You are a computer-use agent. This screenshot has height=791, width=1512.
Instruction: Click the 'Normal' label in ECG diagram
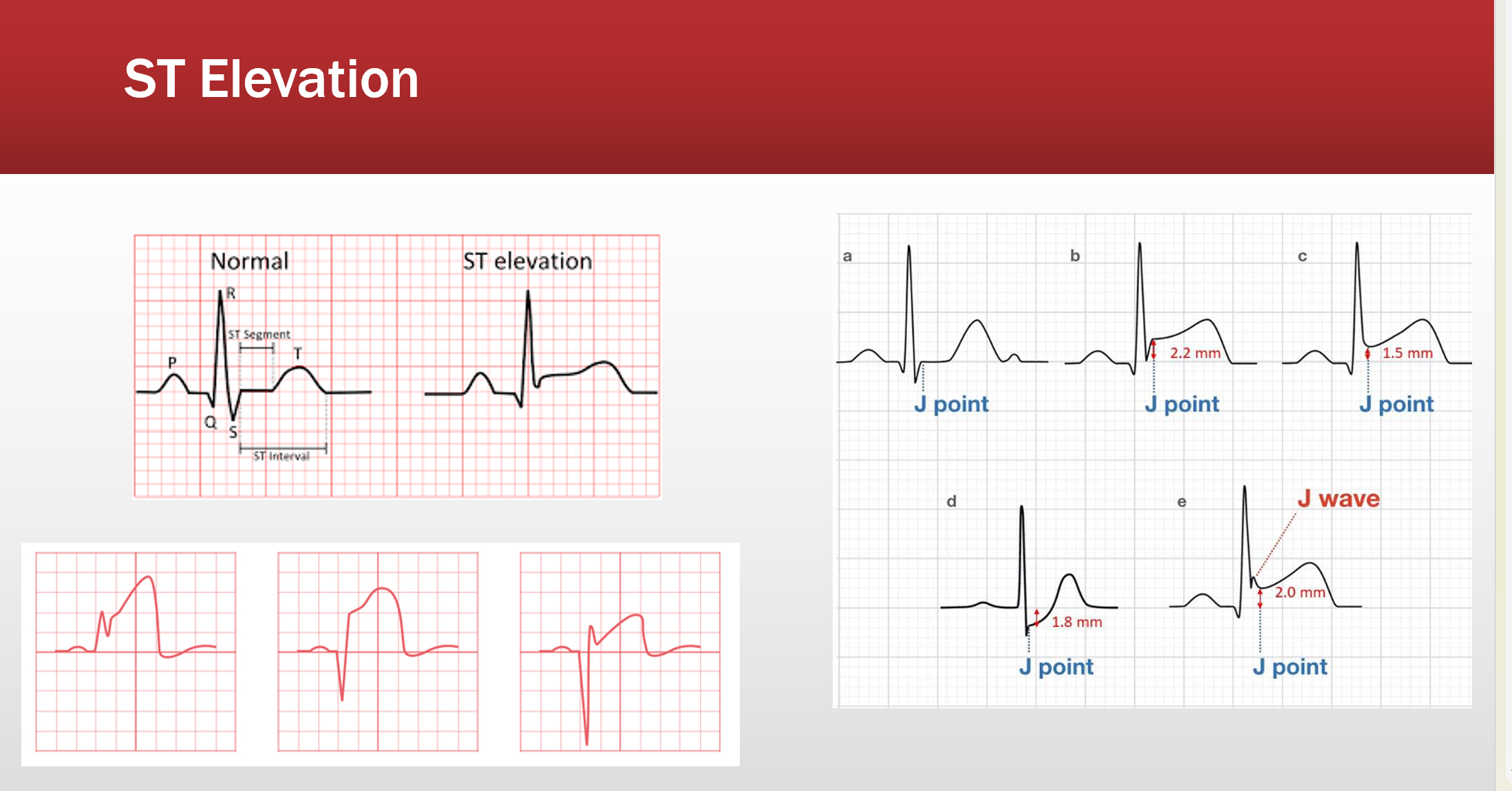click(249, 261)
